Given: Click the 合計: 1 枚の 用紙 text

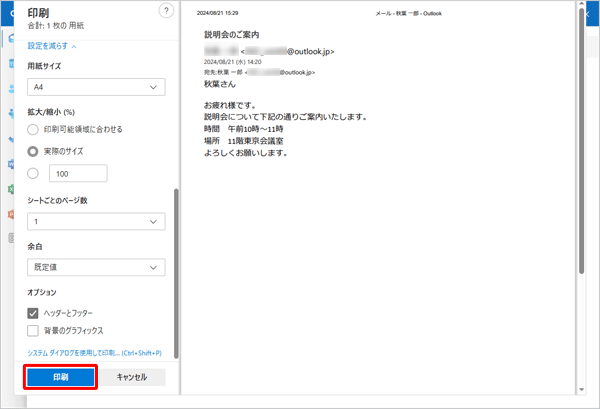Looking at the screenshot, I should point(55,26).
